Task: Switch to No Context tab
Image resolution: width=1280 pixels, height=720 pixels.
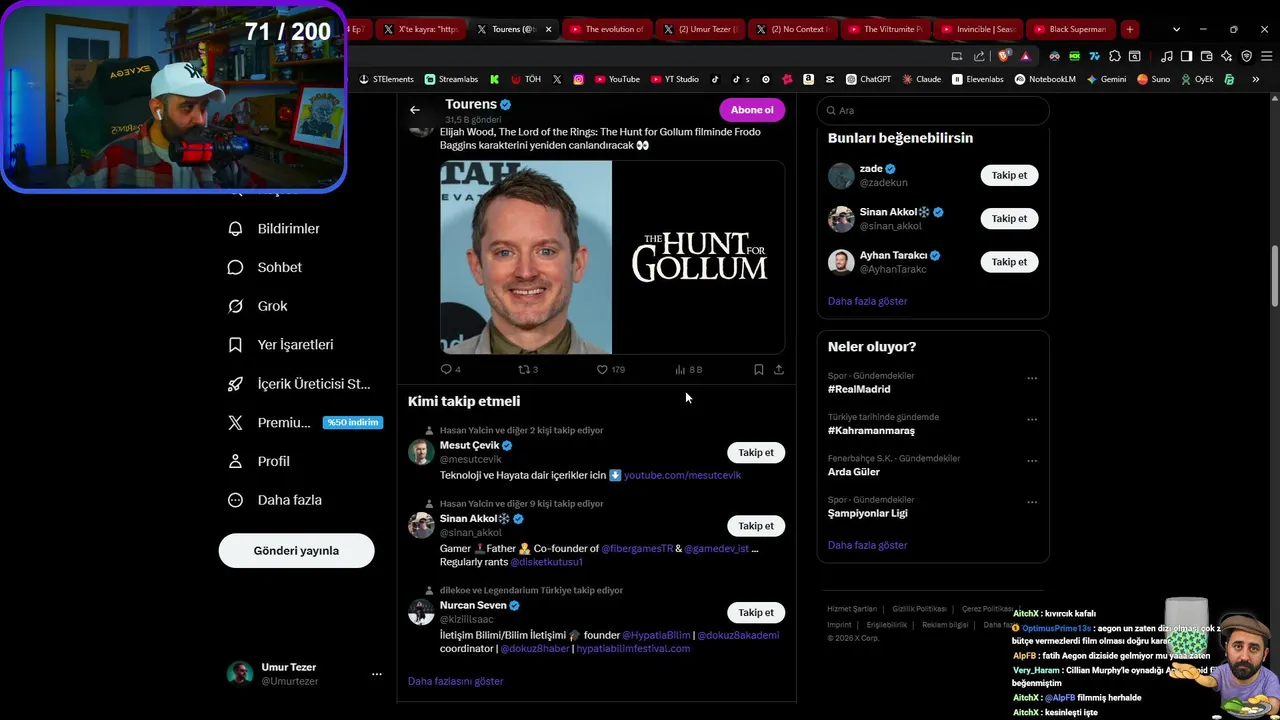Action: click(793, 29)
